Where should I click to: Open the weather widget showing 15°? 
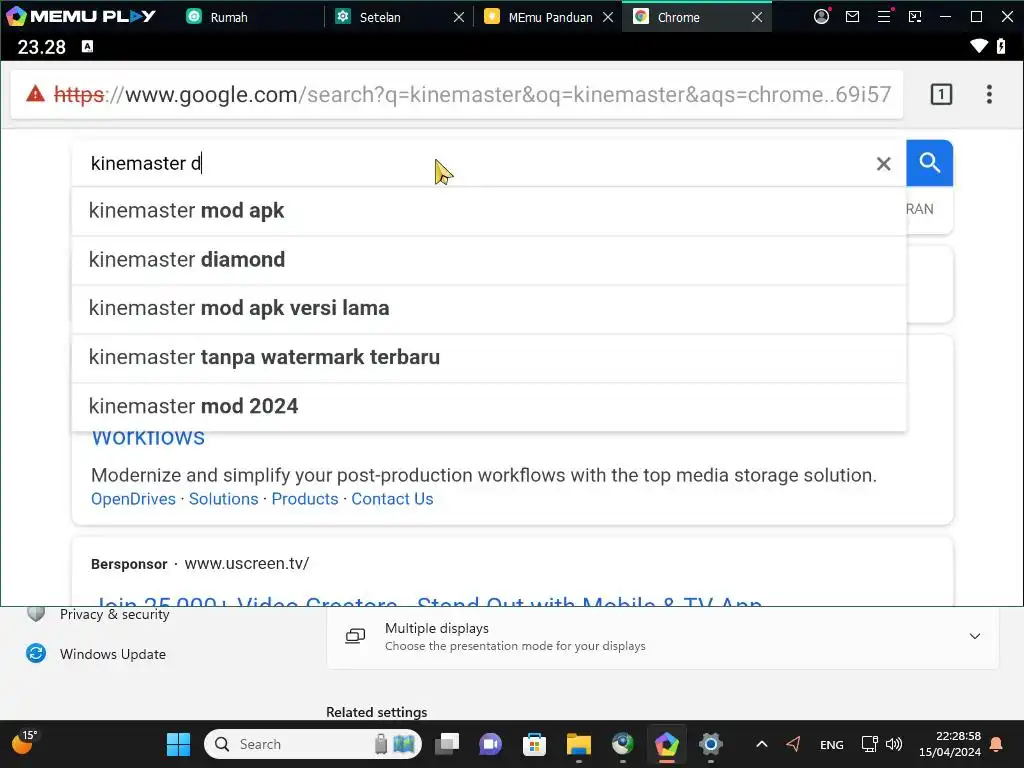tap(24, 743)
